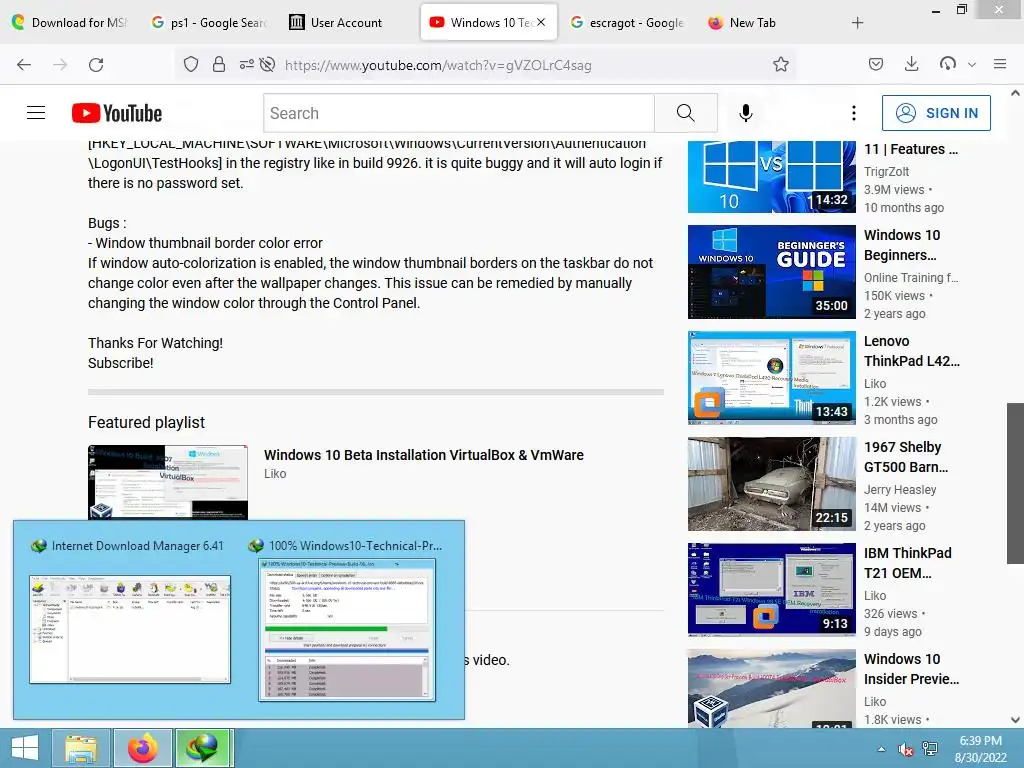Click the magnifier search button on YouTube

[686, 113]
